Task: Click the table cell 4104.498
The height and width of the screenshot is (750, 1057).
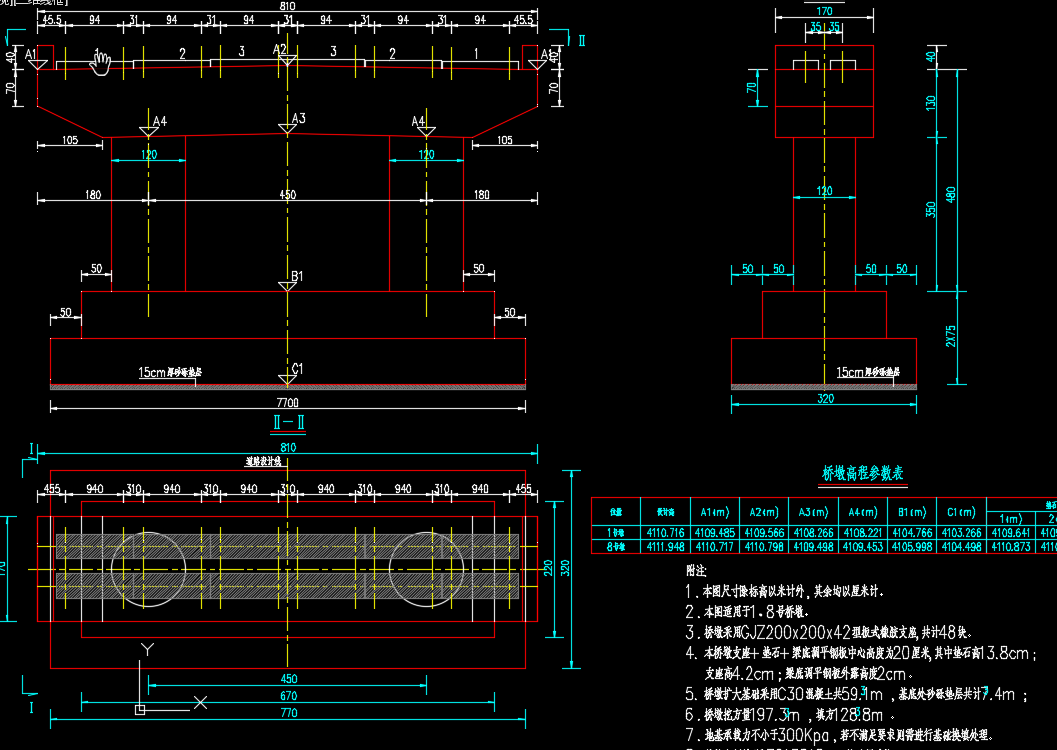Action: (x=961, y=546)
